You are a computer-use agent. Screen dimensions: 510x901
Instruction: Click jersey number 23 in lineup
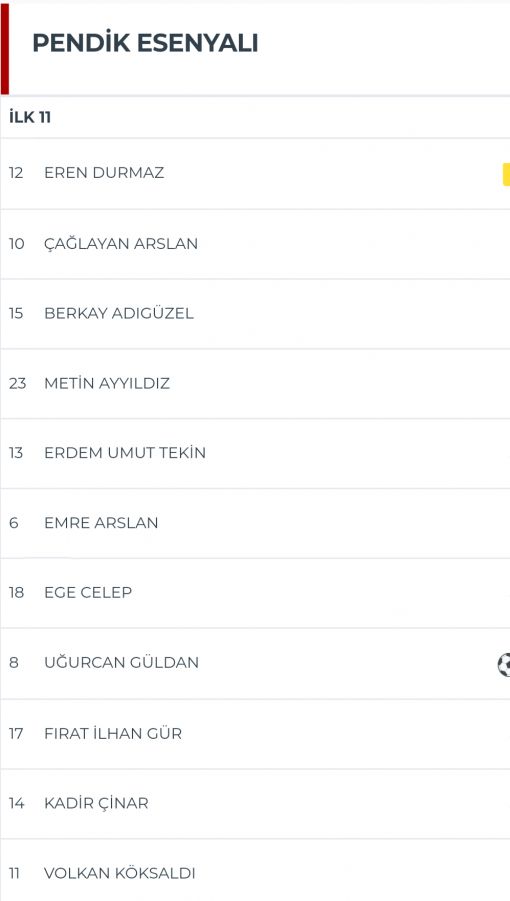[17, 383]
